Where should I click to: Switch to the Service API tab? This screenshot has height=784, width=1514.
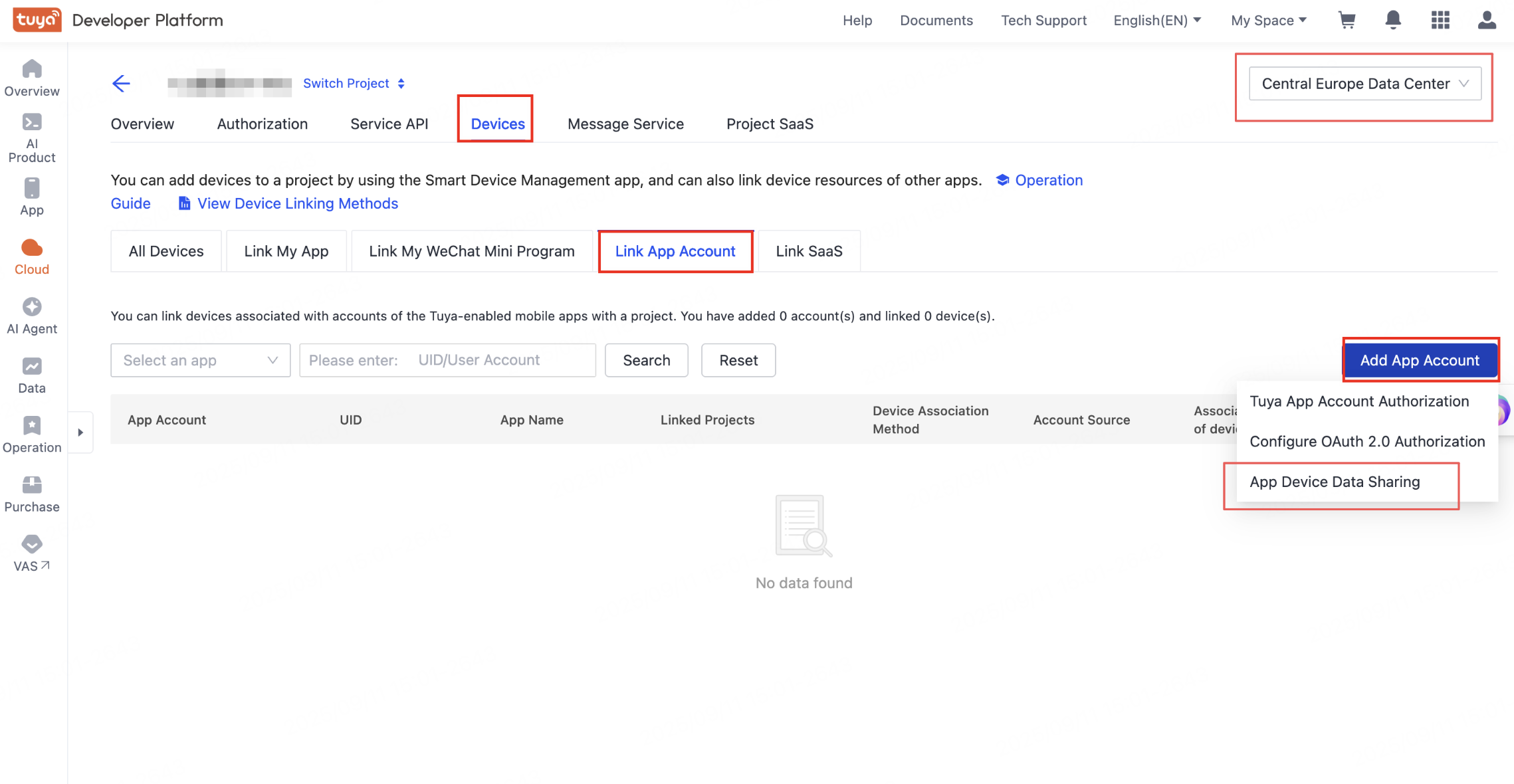tap(389, 124)
